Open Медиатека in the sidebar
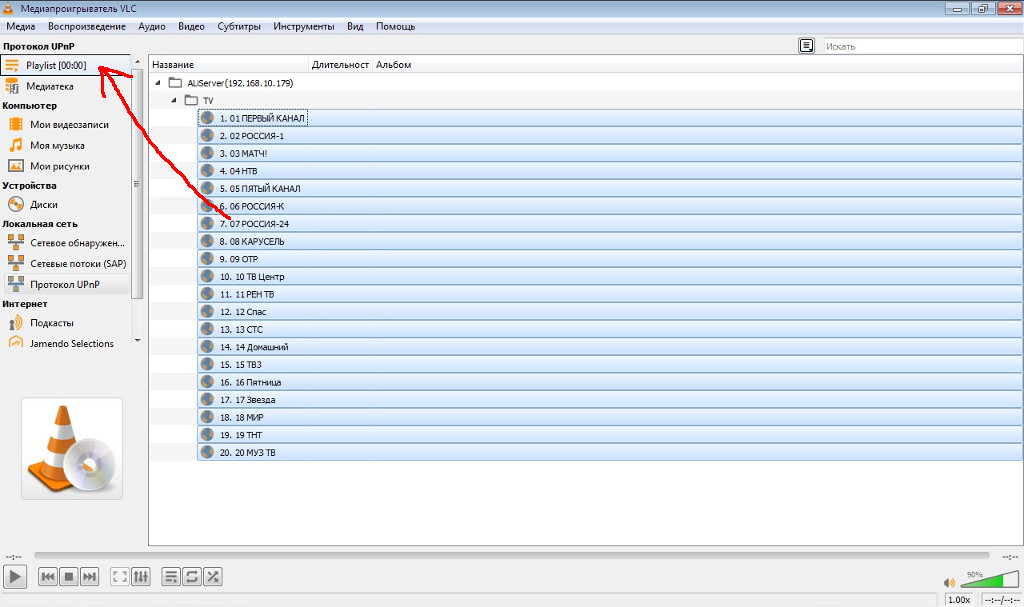This screenshot has height=607, width=1024. (x=65, y=86)
